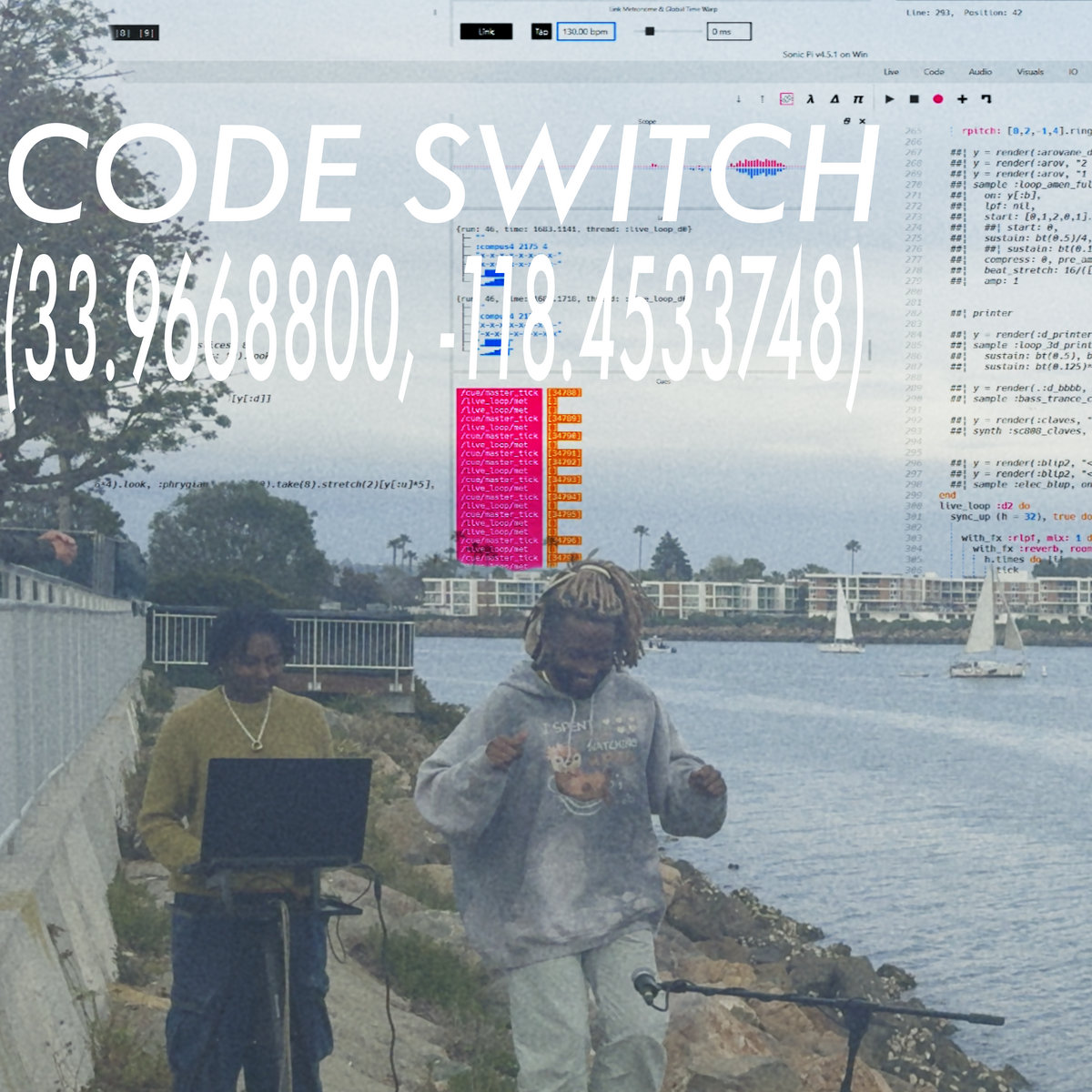Click the lambda icon in the toolbar
The height and width of the screenshot is (1092, 1092).
coord(810,99)
